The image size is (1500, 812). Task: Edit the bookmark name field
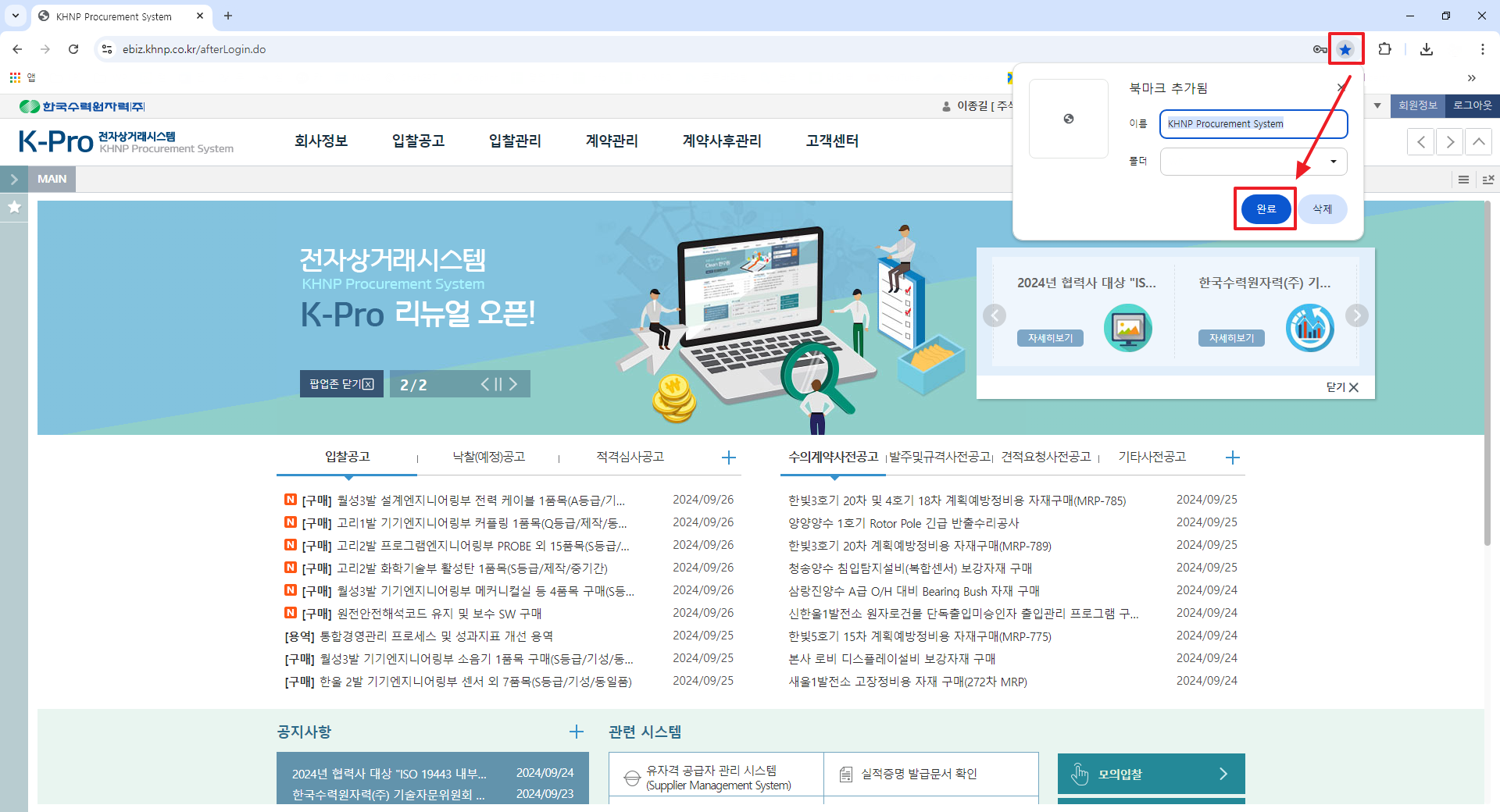coord(1253,123)
